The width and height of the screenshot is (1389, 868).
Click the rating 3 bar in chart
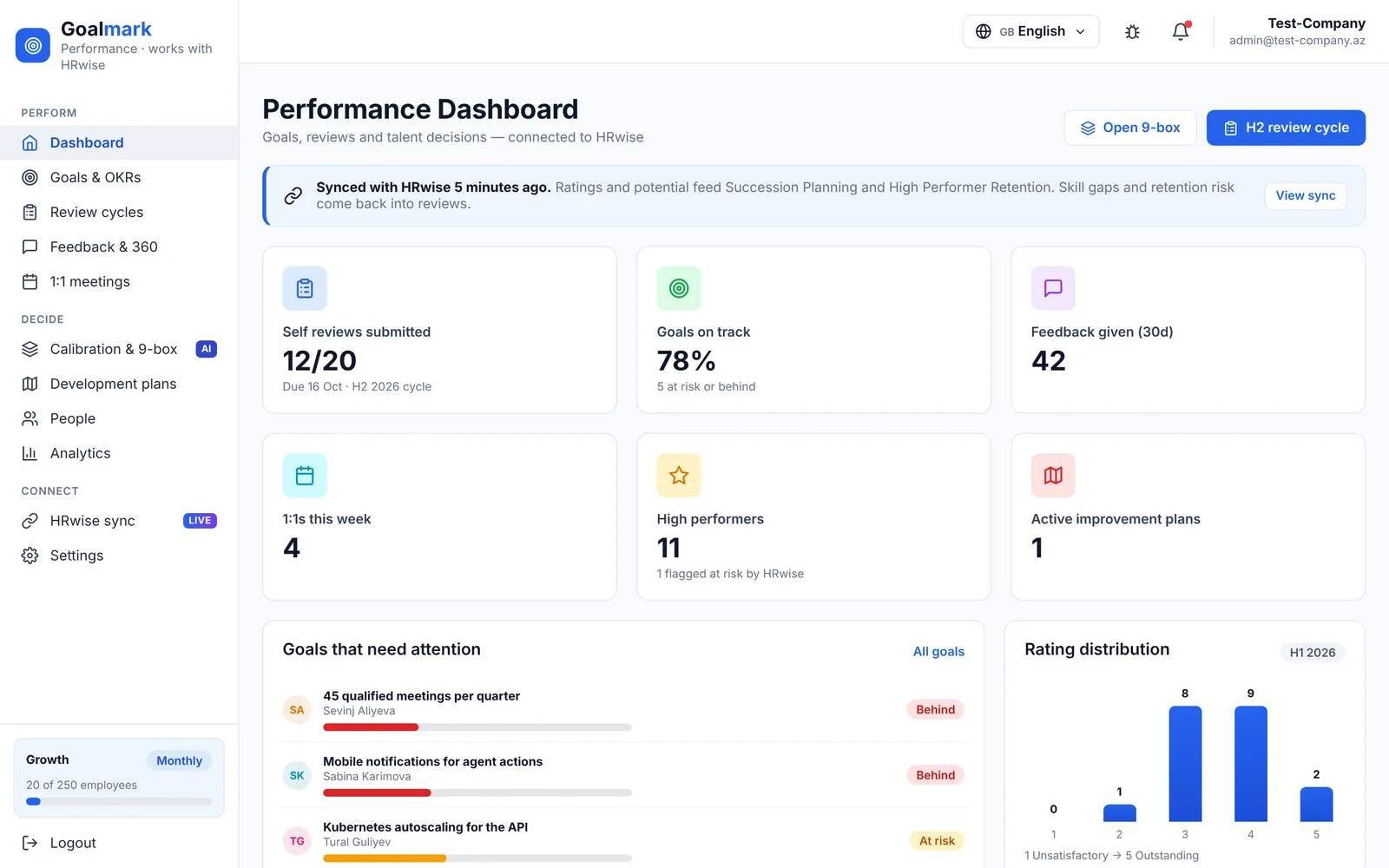(1185, 764)
